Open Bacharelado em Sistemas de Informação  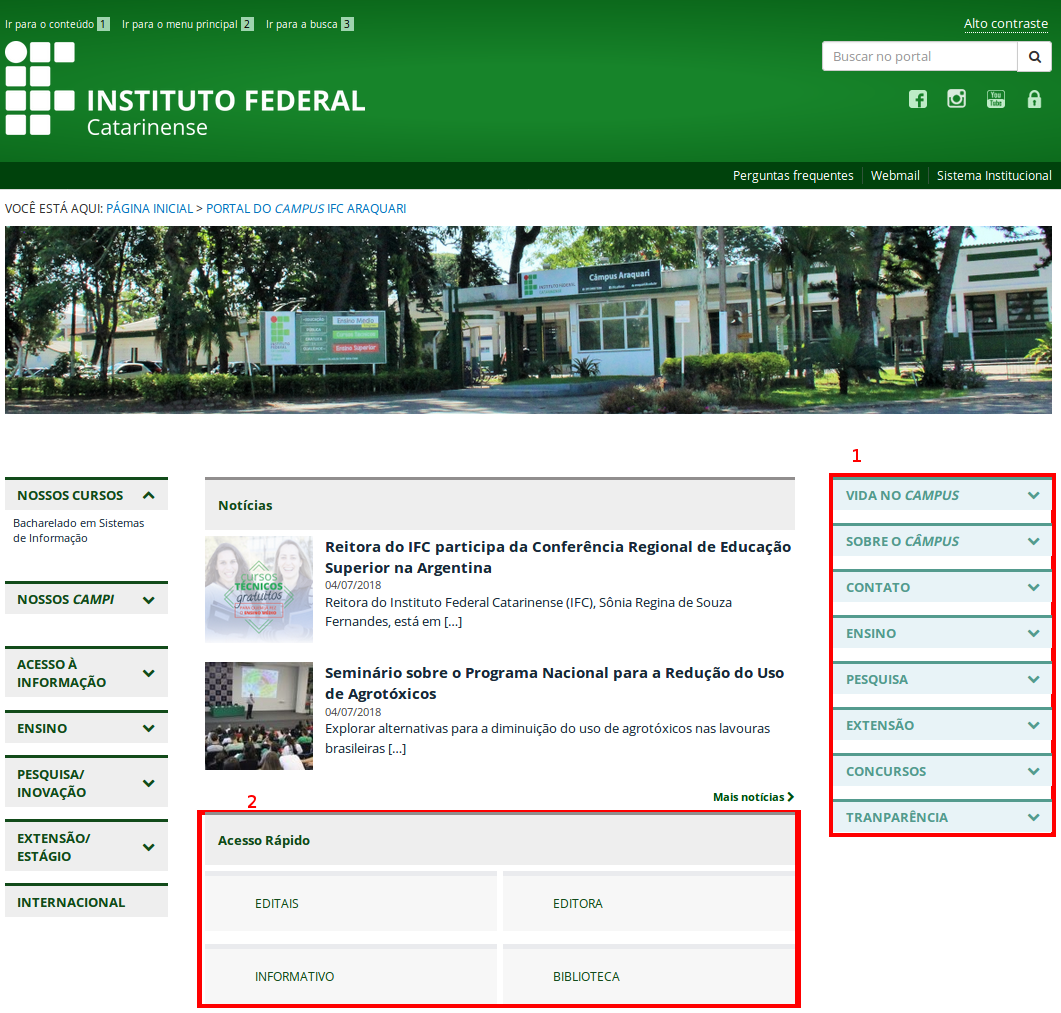coord(78,530)
